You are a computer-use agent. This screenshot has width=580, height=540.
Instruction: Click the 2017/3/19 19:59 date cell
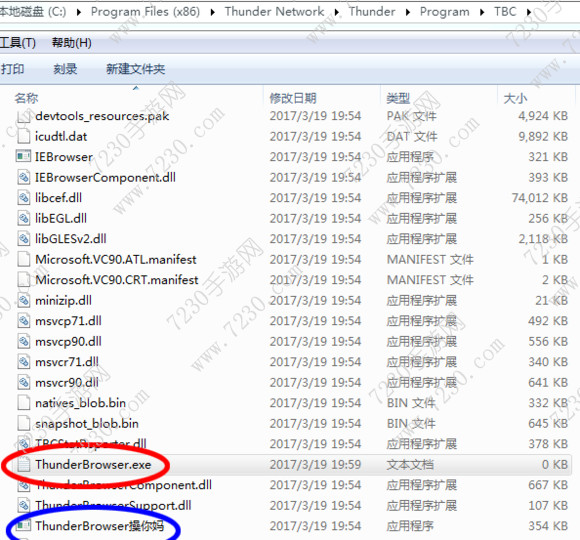pos(315,465)
